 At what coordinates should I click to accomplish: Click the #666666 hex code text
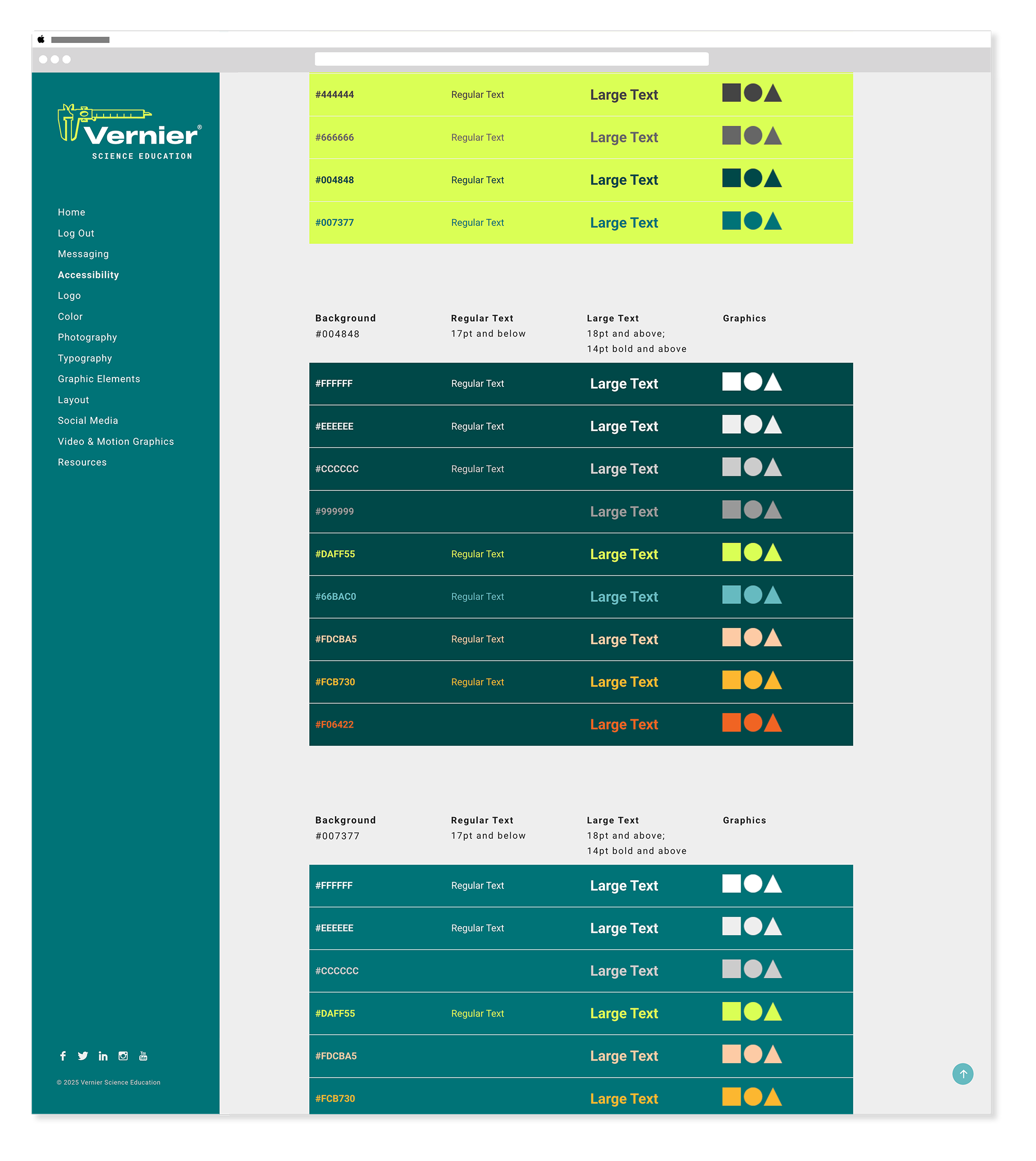pos(335,137)
